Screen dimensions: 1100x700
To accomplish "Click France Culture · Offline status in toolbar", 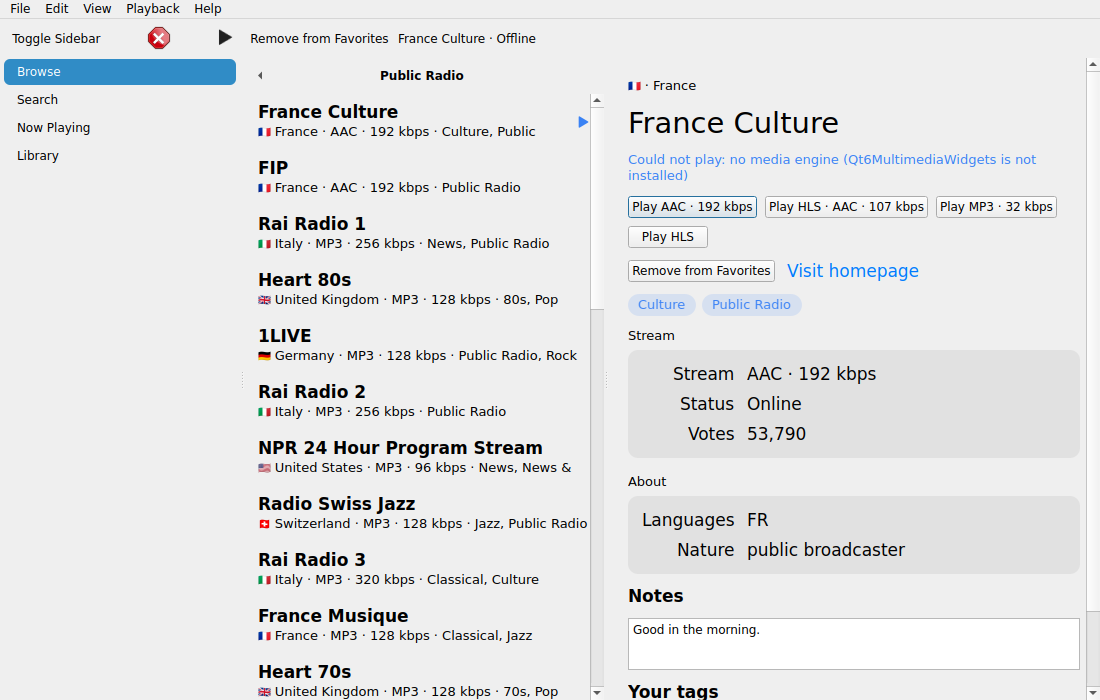I will pos(467,39).
